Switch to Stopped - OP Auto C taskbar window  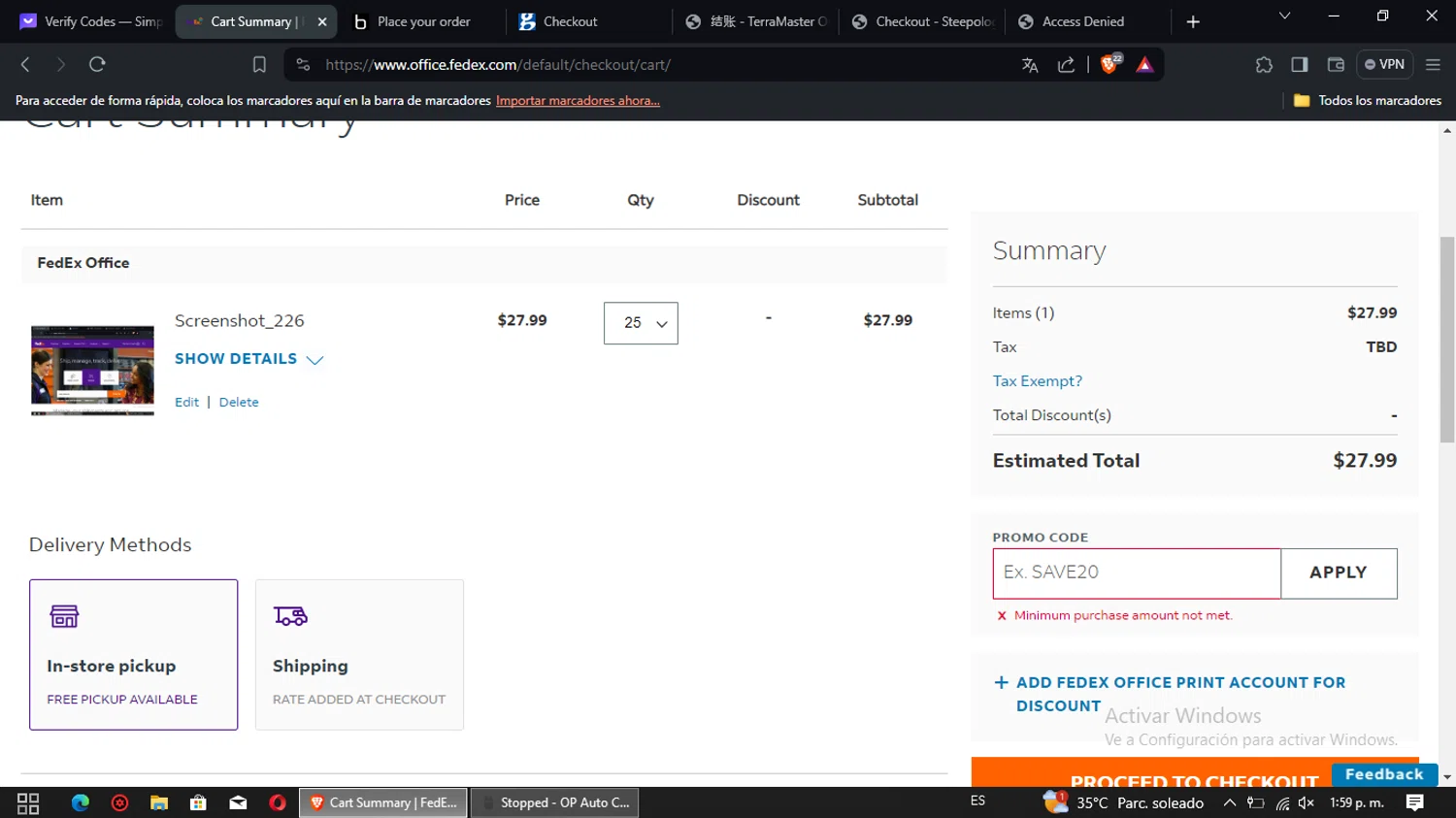tap(554, 802)
